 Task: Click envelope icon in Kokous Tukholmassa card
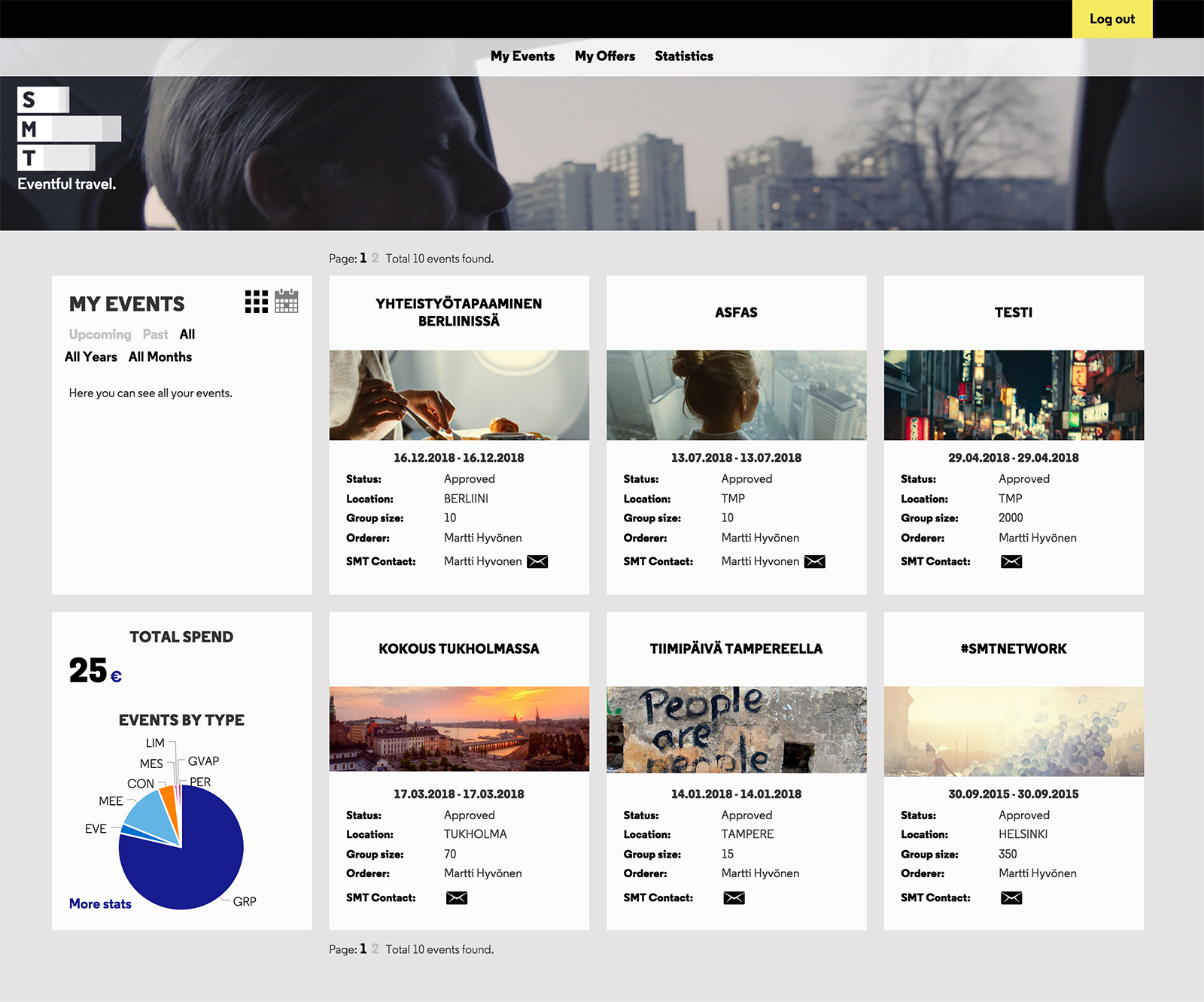(x=457, y=898)
